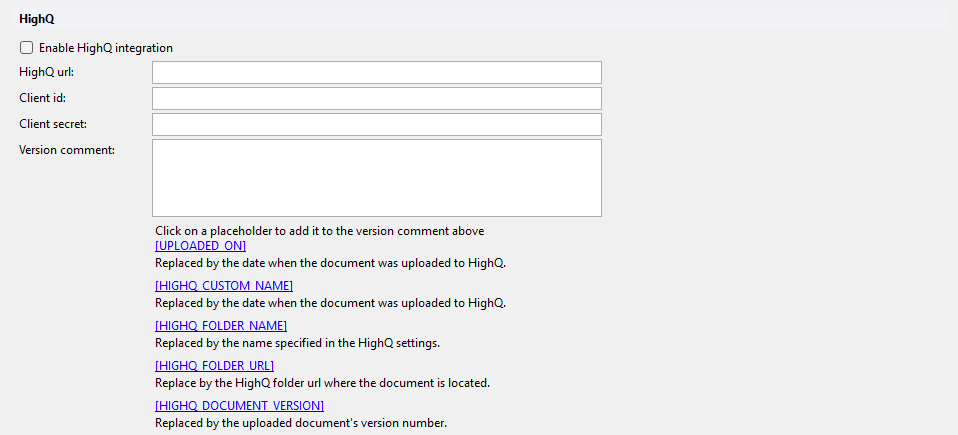Click into the Client id field
The height and width of the screenshot is (435, 958).
coord(376,98)
